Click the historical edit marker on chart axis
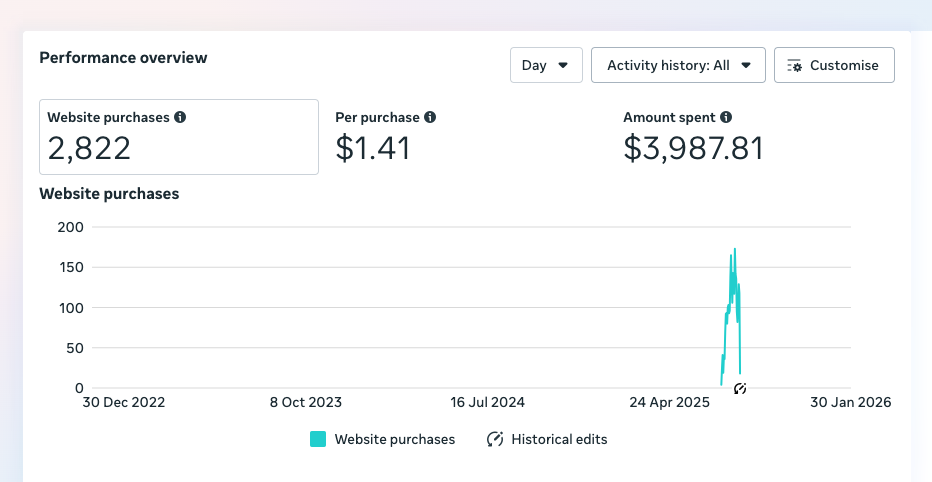Image resolution: width=932 pixels, height=482 pixels. tap(740, 388)
